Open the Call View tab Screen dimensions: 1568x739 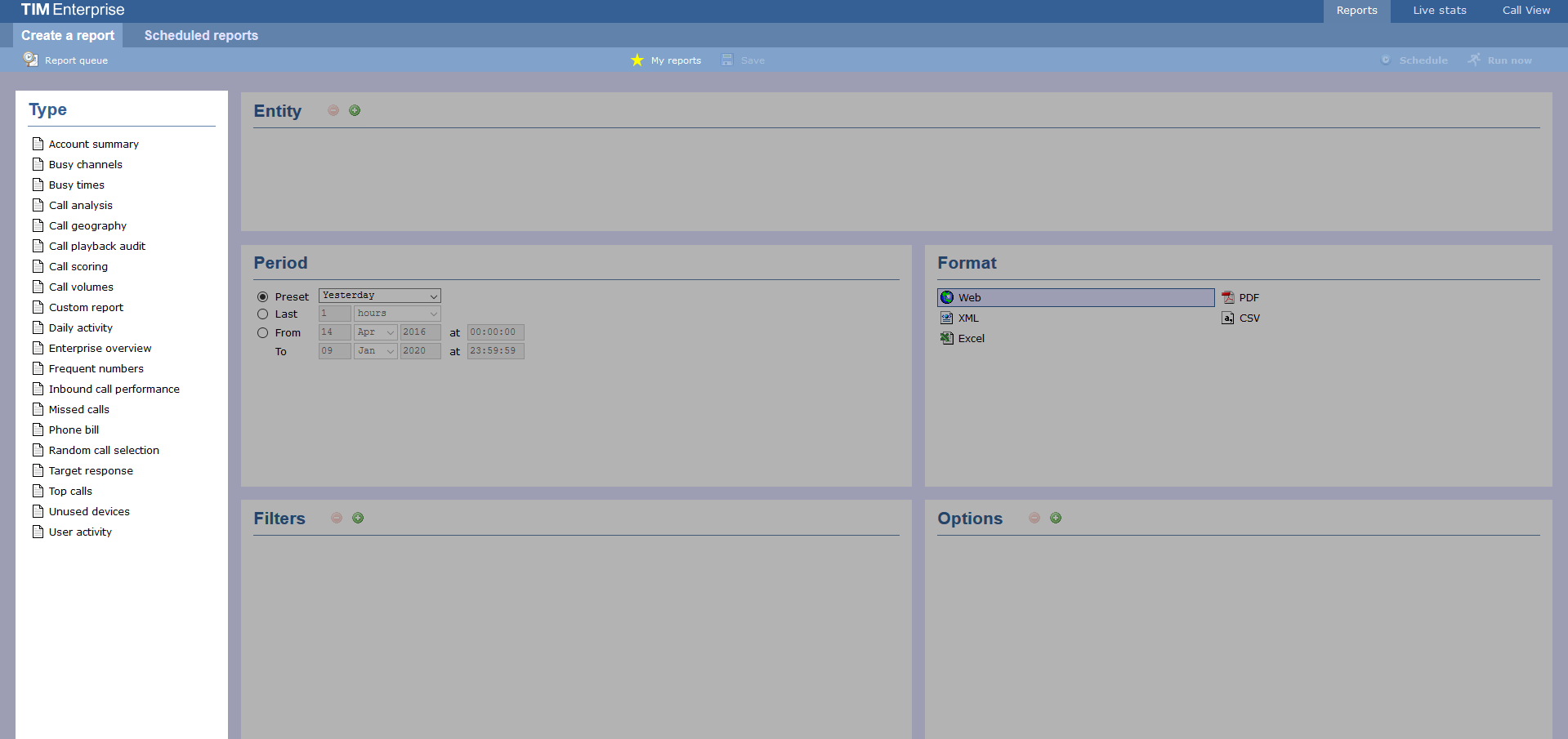[x=1526, y=11]
